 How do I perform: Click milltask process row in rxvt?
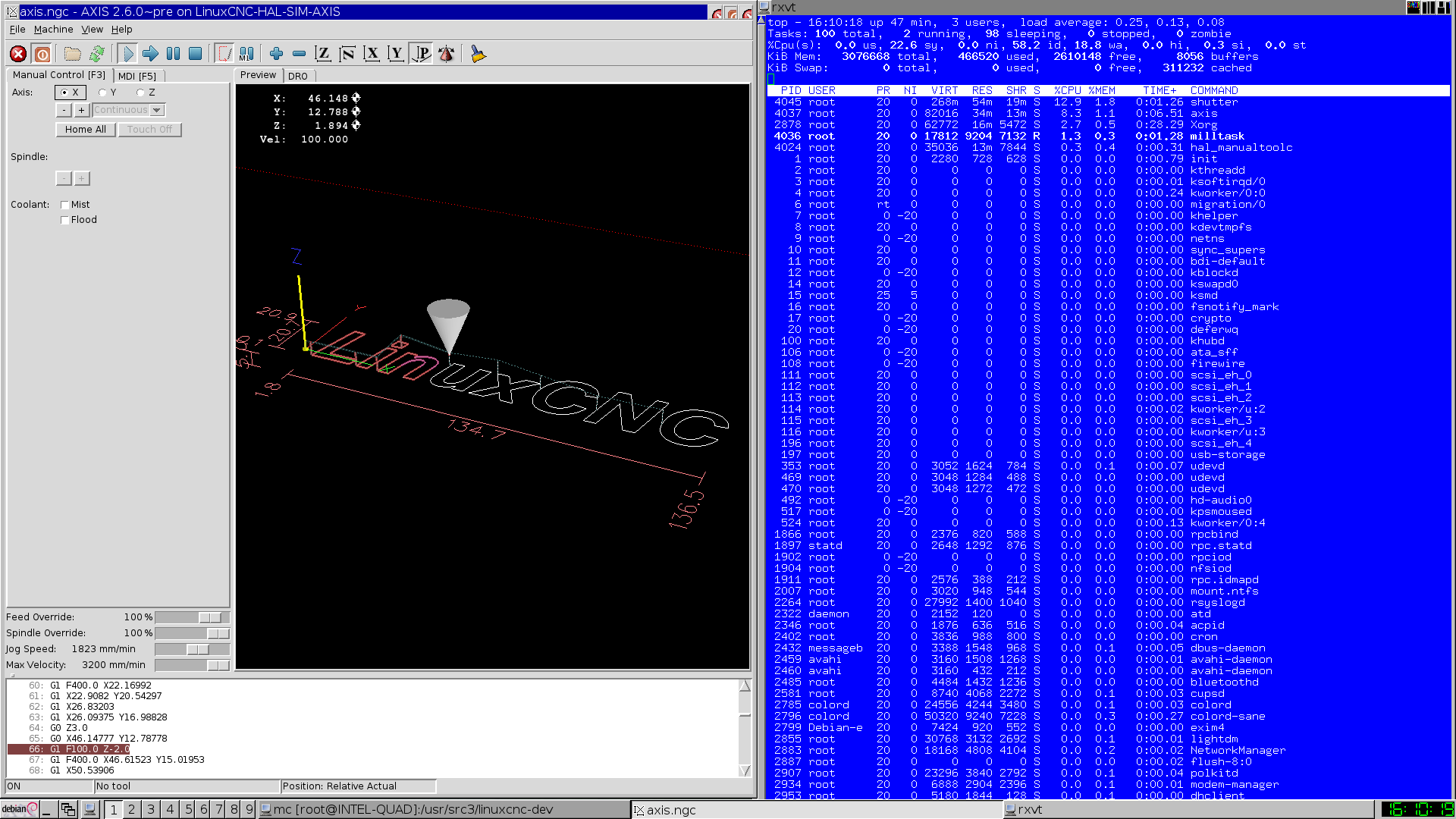[1108, 136]
